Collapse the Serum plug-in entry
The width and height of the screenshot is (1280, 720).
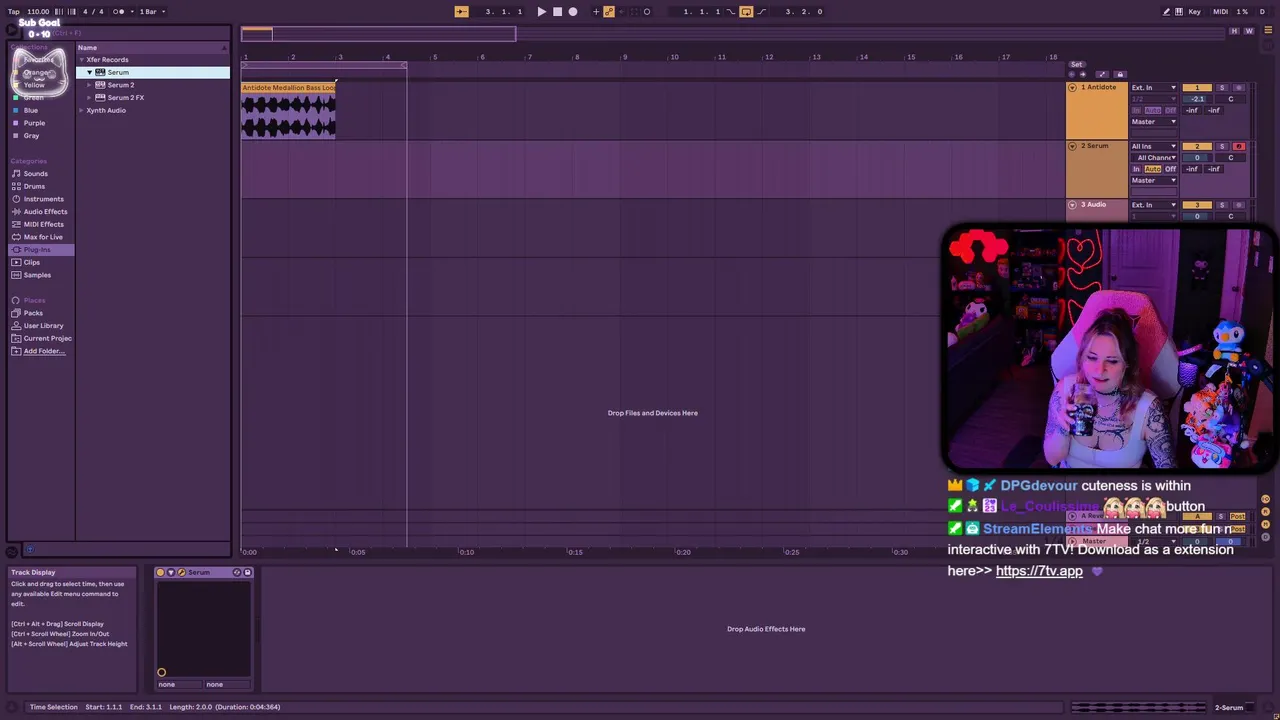(x=89, y=72)
